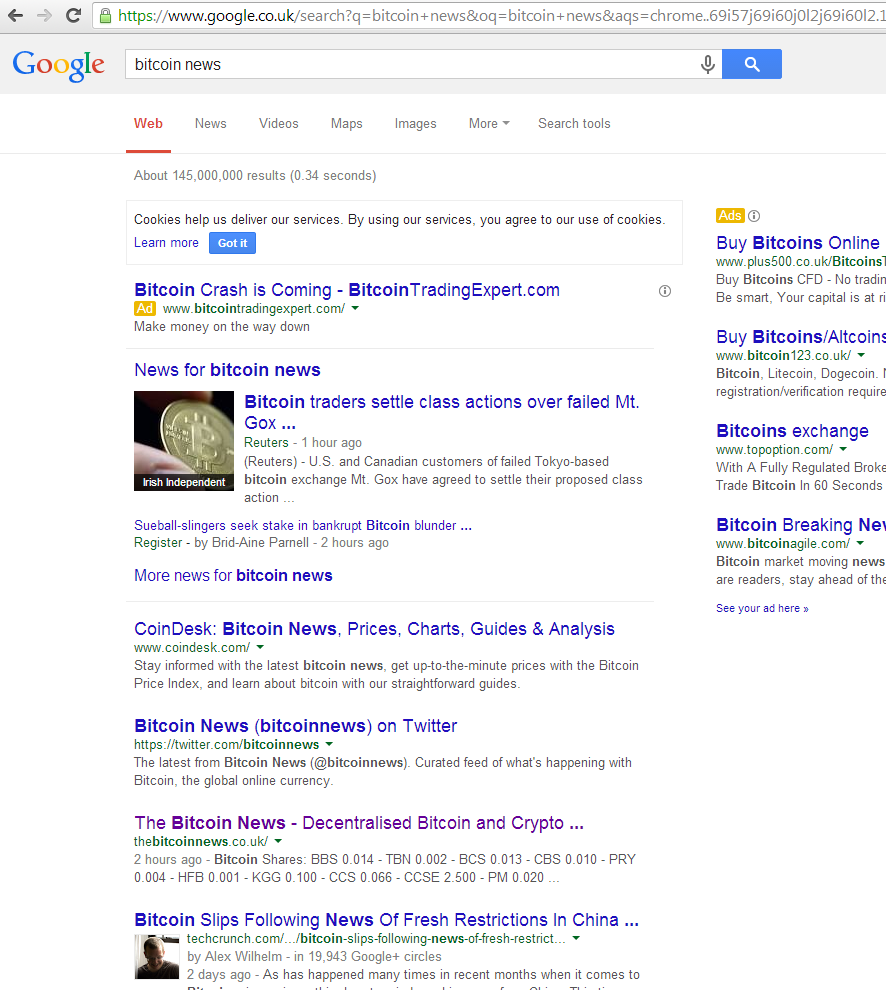The image size is (886, 990).
Task: Open Sueball-slingers bankrupt Bitcoin article
Action: point(302,525)
